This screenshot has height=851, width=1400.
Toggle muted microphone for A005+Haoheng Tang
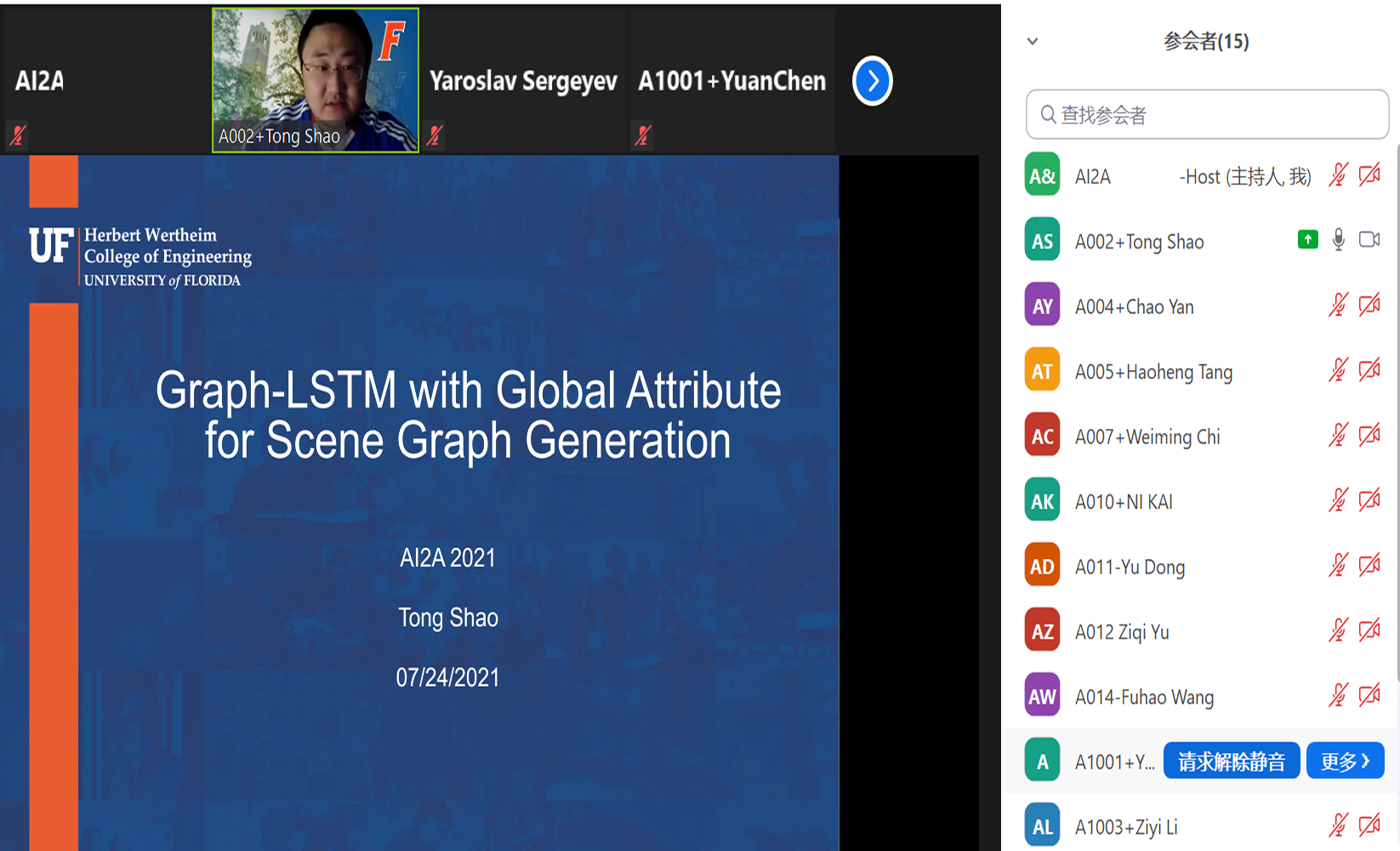(x=1338, y=370)
